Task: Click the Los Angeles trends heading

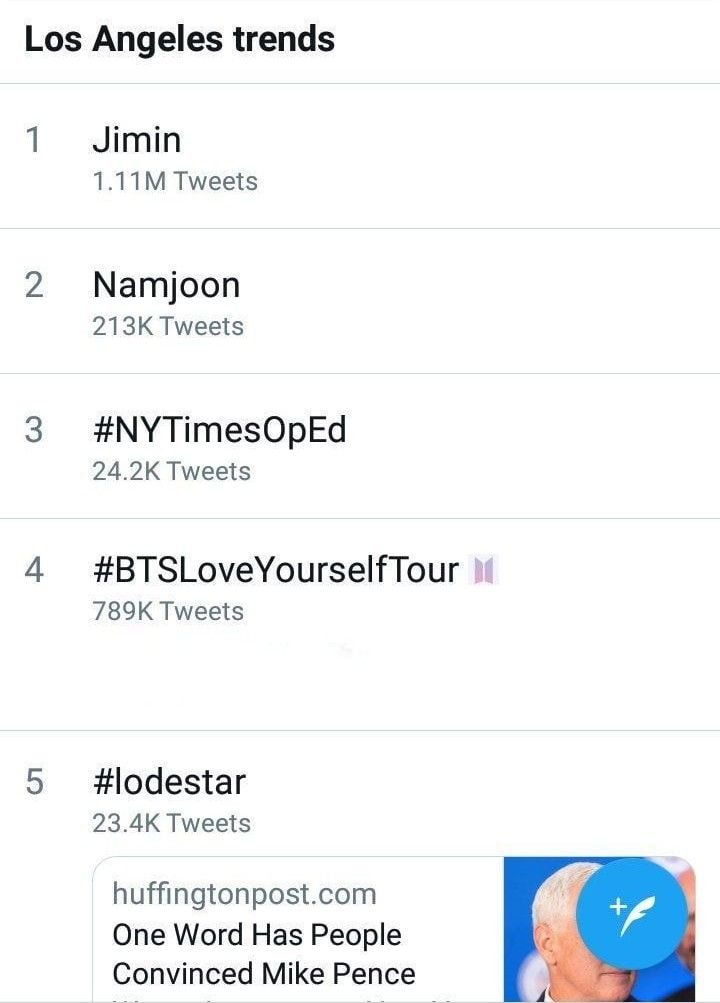Action: [180, 40]
